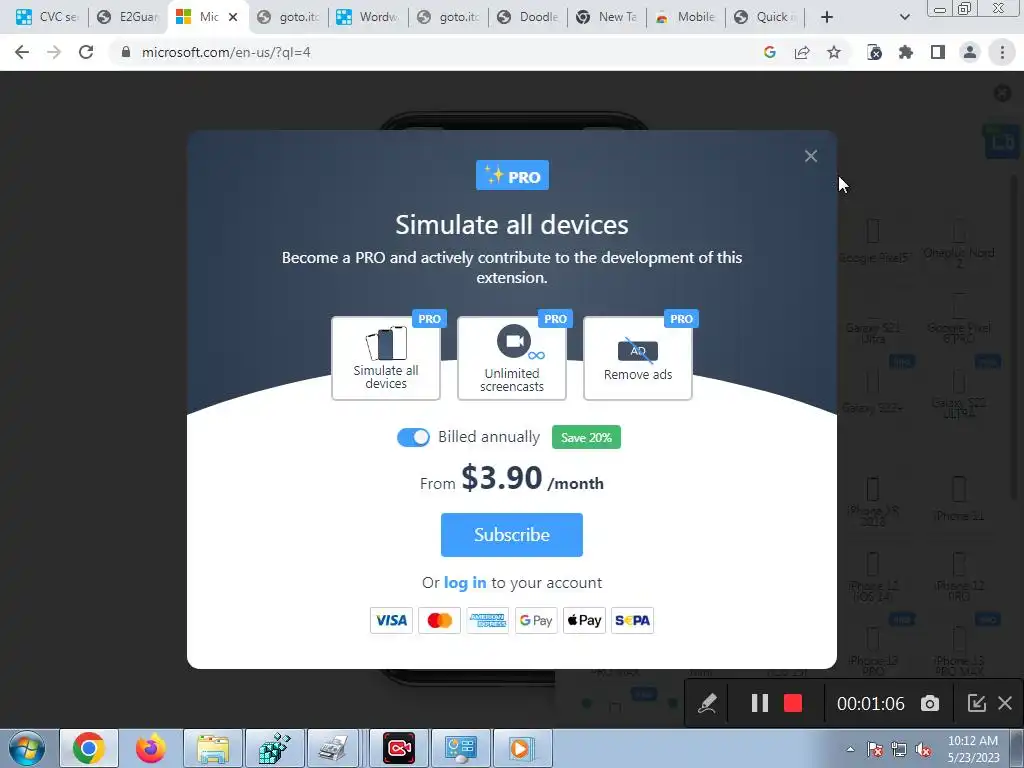Pause the screen recording
The height and width of the screenshot is (768, 1024).
click(760, 703)
